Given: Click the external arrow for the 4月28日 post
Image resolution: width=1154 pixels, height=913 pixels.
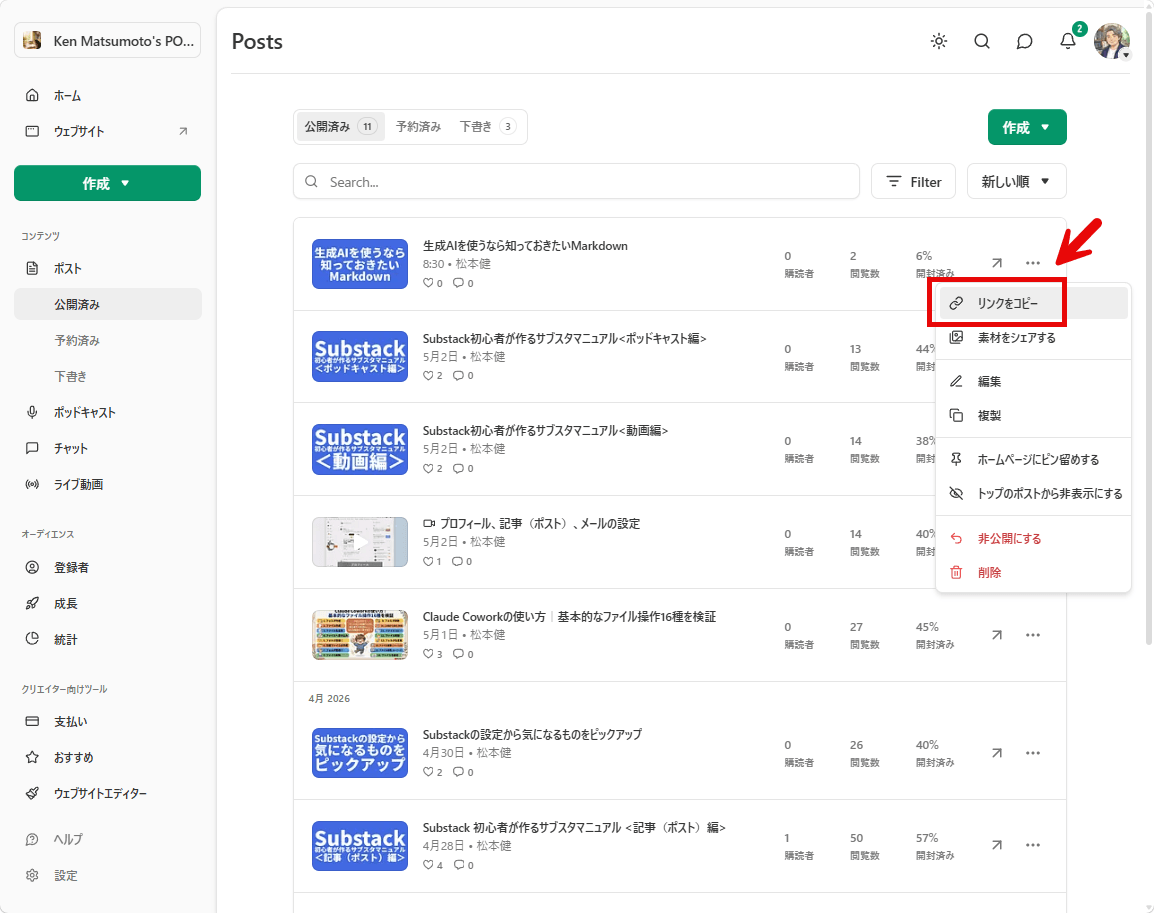Looking at the screenshot, I should [x=997, y=845].
